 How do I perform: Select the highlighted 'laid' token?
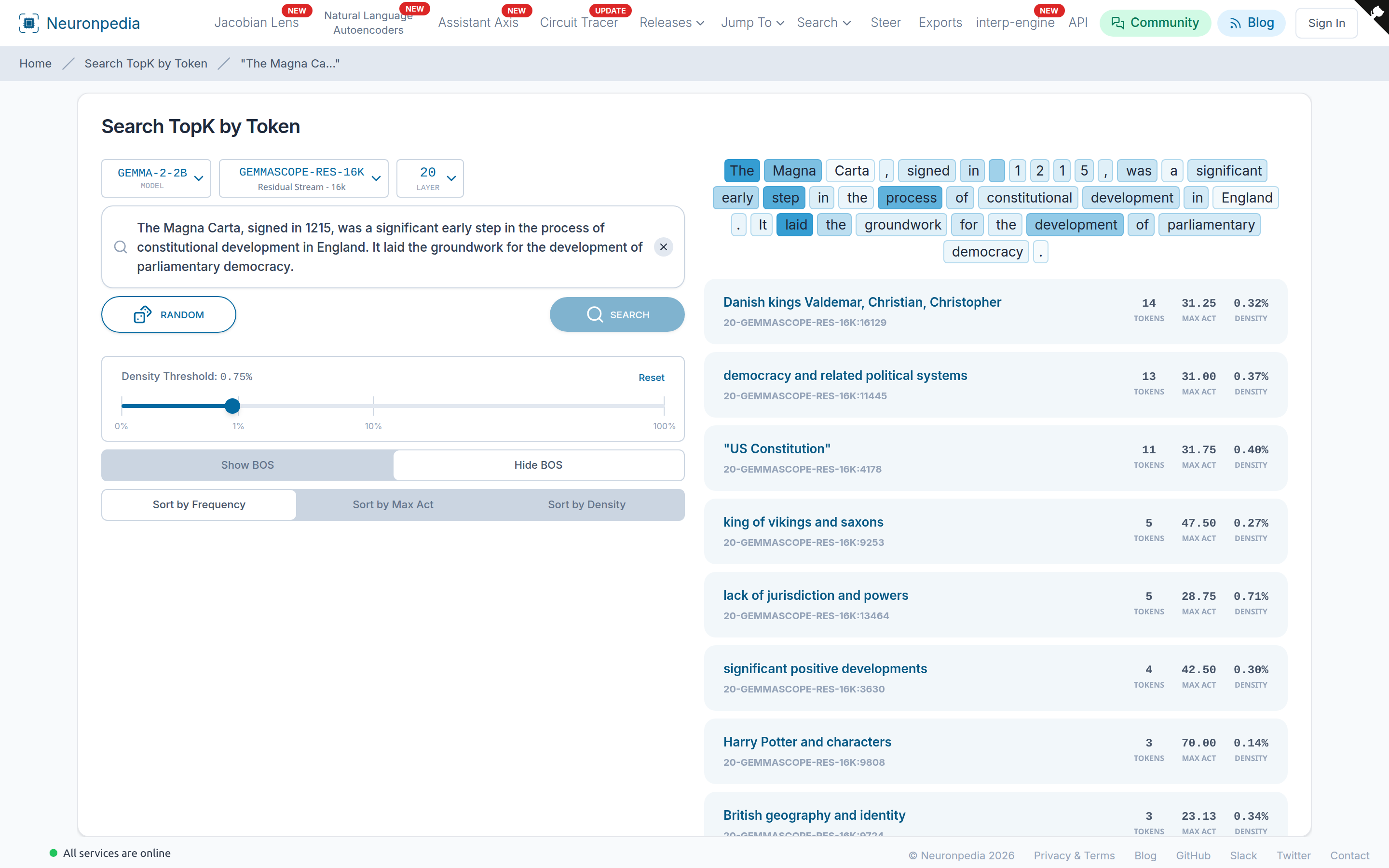(x=795, y=224)
